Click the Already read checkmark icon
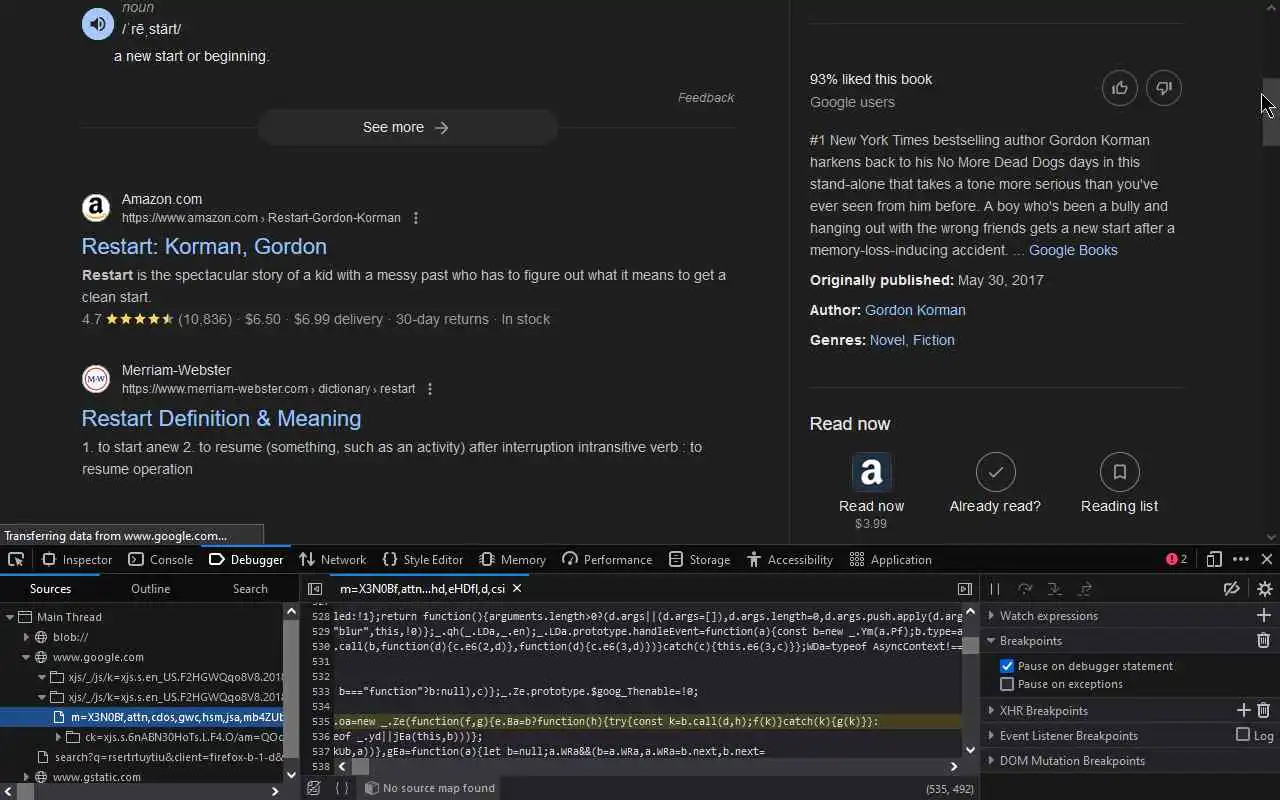 click(x=995, y=472)
